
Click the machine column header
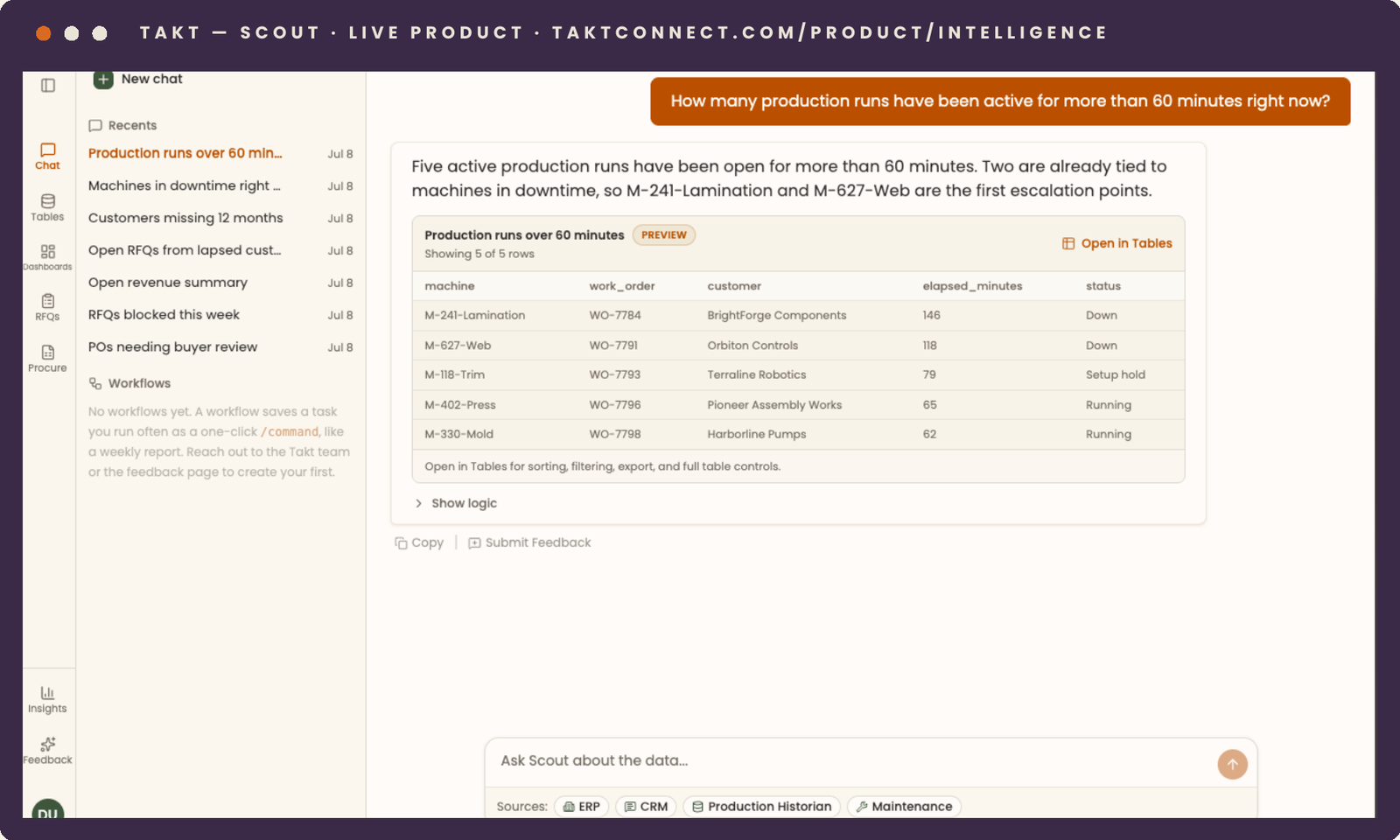(x=450, y=286)
